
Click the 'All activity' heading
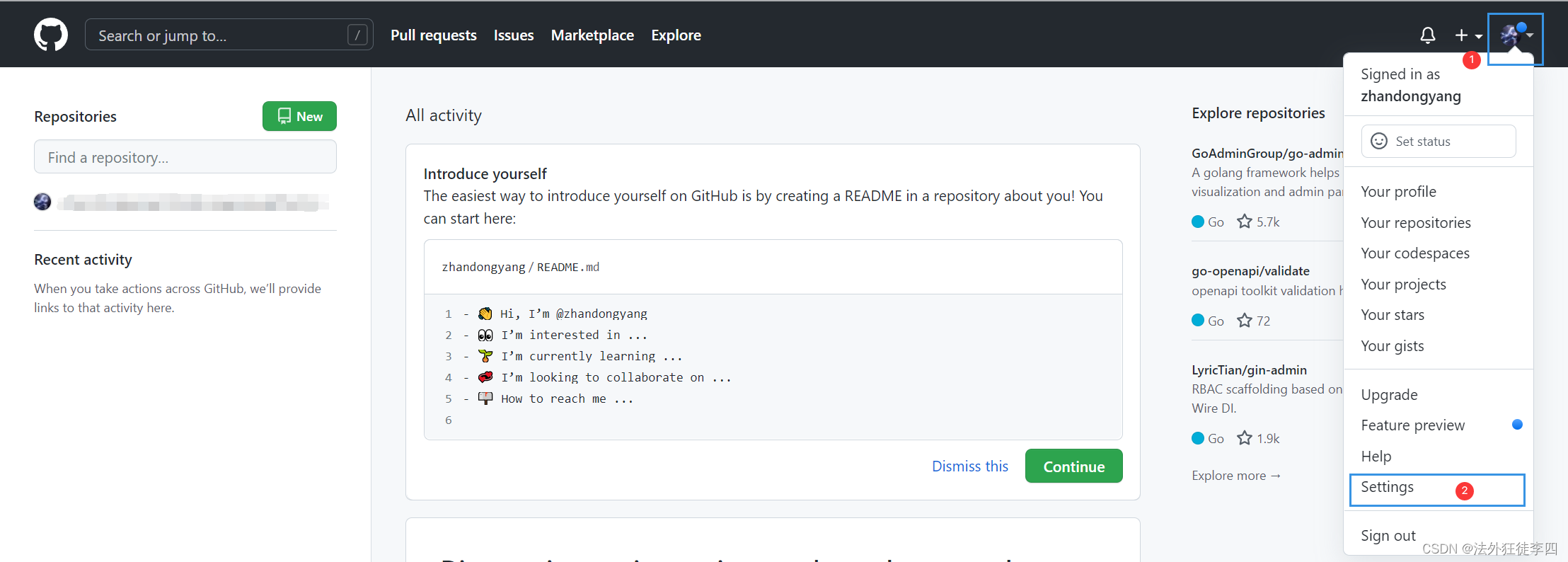444,115
